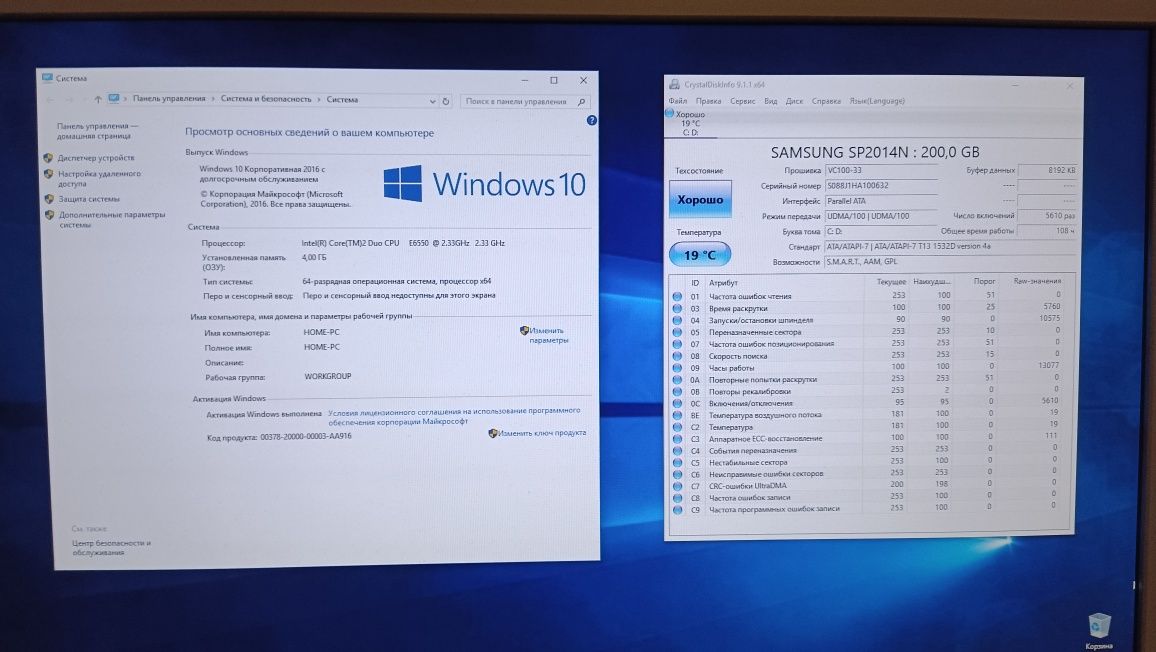This screenshot has width=1156, height=652.
Task: Click the product code 00378-20000-00003-AA916
Action: [305, 437]
